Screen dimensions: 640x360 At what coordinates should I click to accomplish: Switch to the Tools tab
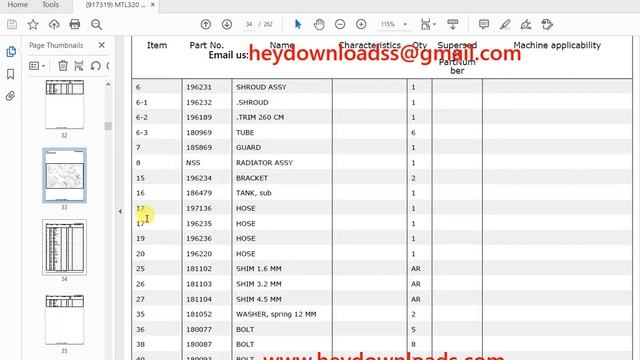tap(51, 4)
